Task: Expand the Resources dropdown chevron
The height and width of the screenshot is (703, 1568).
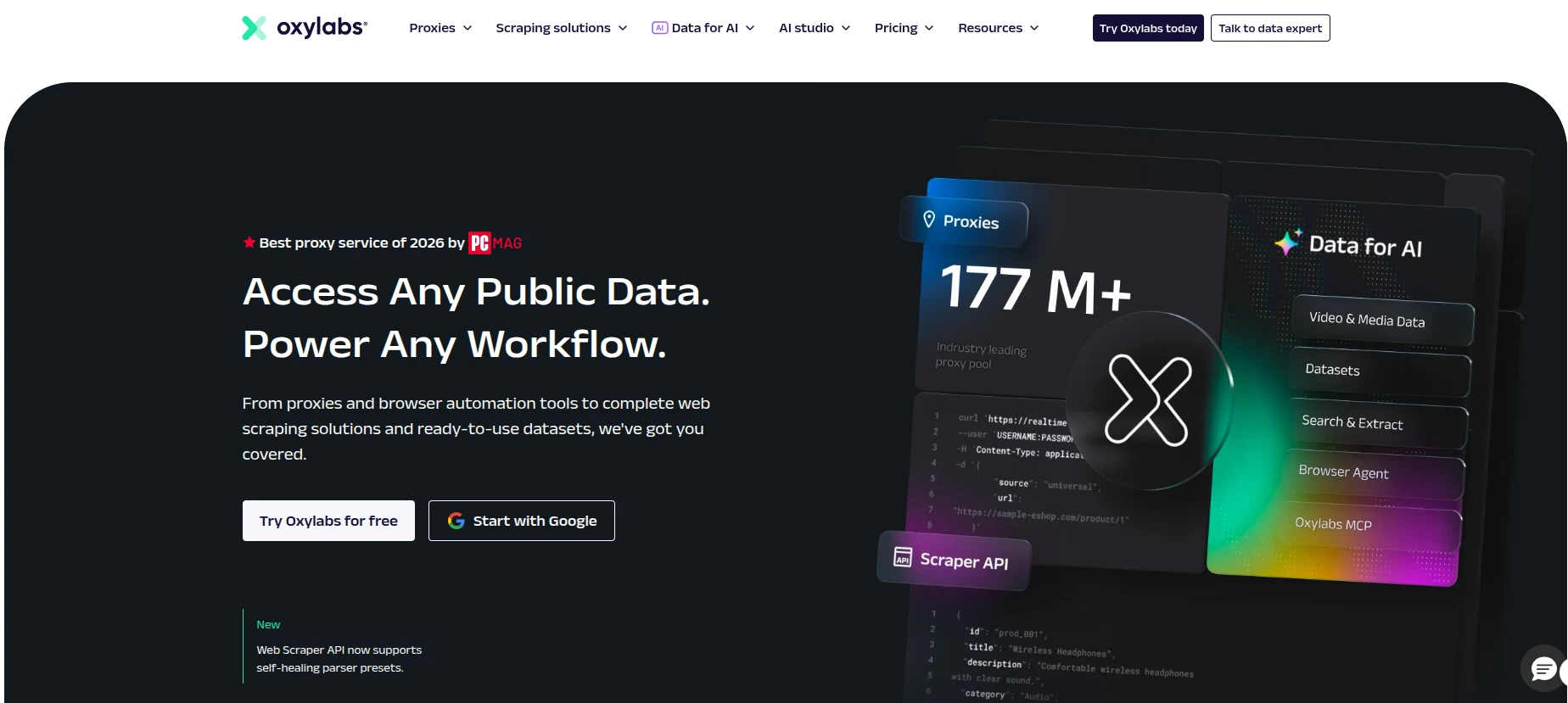Action: click(1034, 28)
